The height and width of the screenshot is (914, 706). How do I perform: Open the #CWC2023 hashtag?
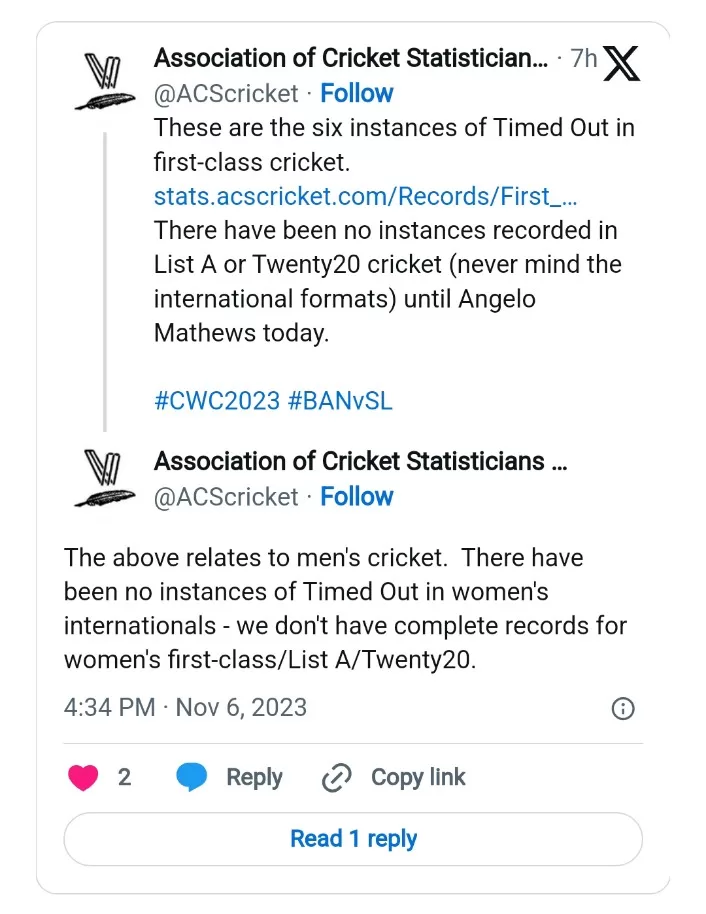[x=216, y=401]
